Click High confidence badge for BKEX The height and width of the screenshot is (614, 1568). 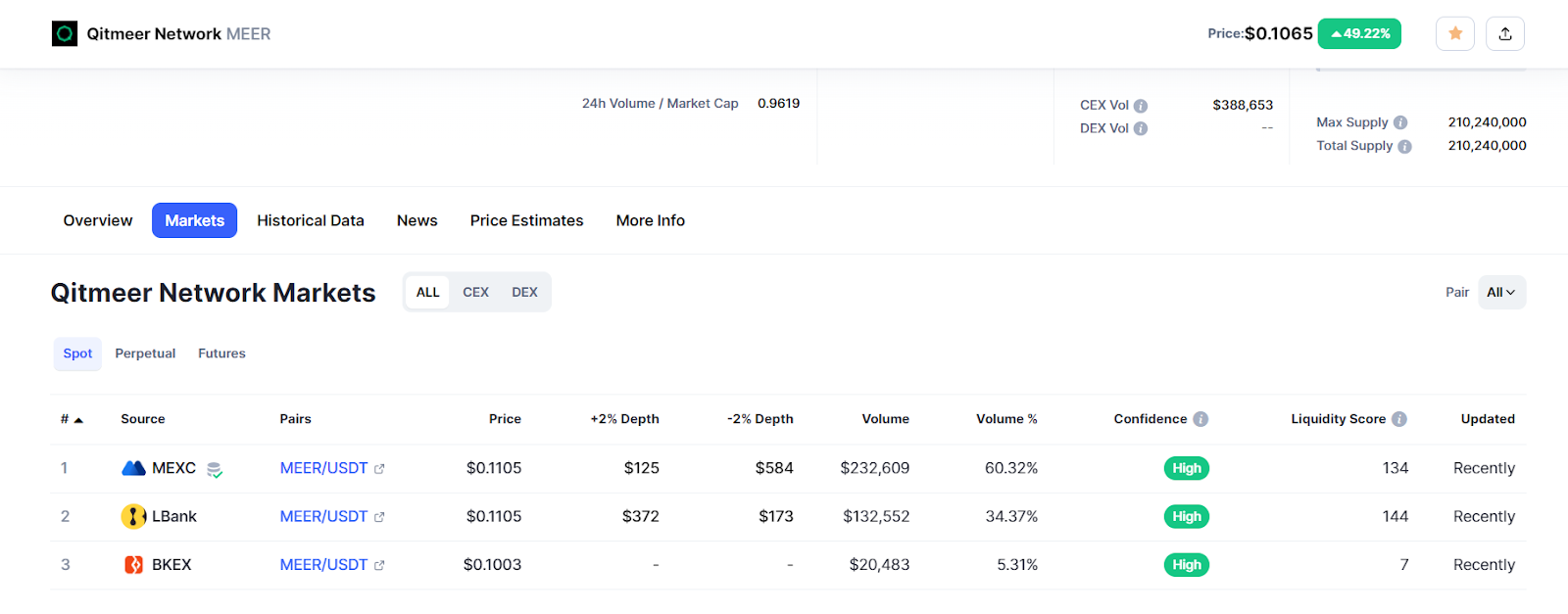pos(1187,565)
